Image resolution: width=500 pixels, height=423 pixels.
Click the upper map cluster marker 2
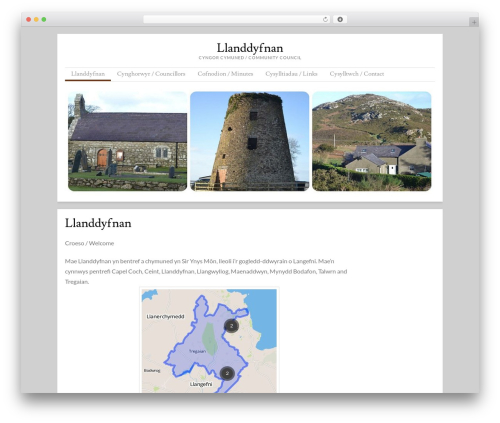pos(231,326)
